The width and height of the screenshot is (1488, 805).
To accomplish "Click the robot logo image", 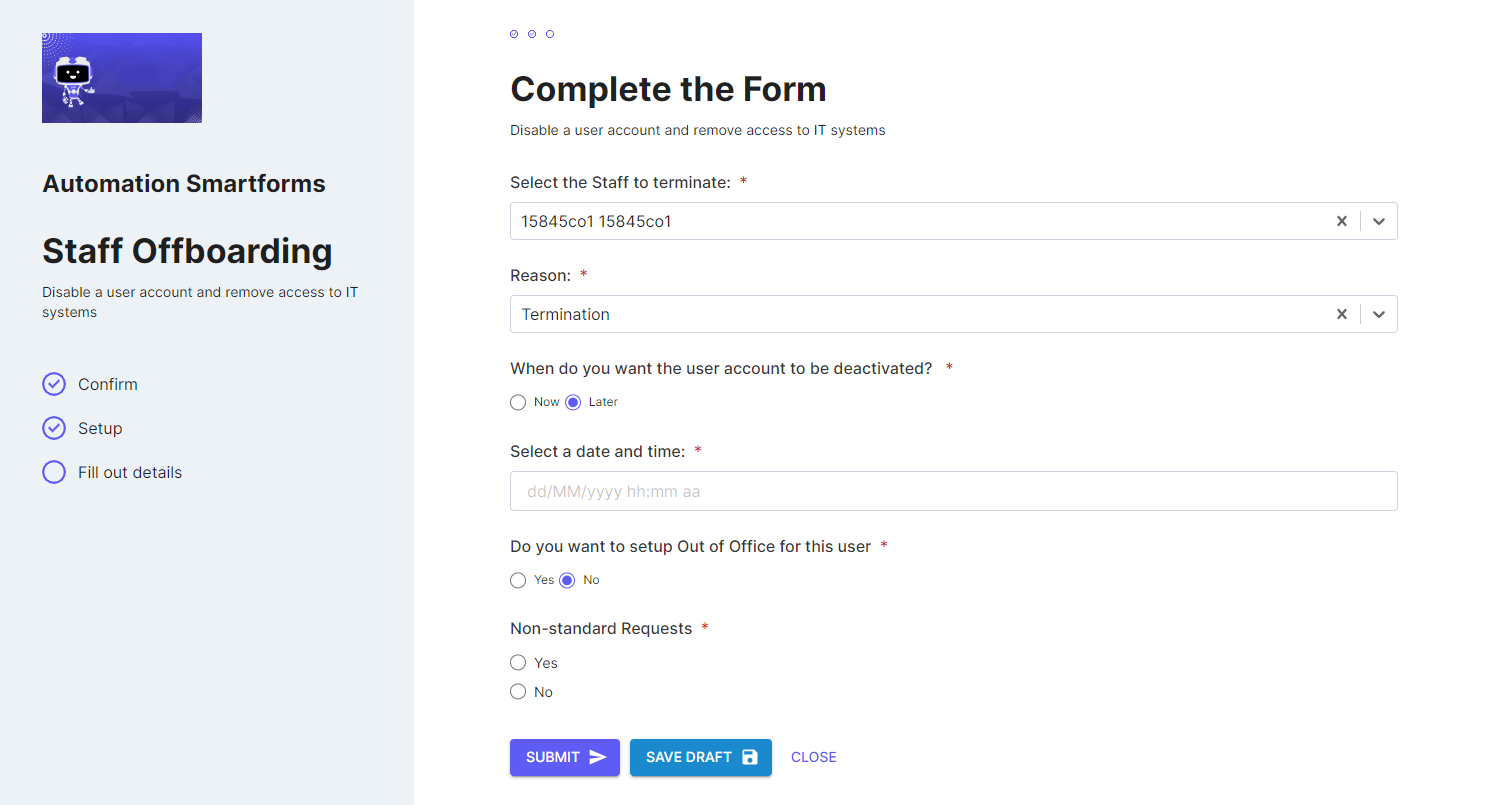I will point(122,78).
